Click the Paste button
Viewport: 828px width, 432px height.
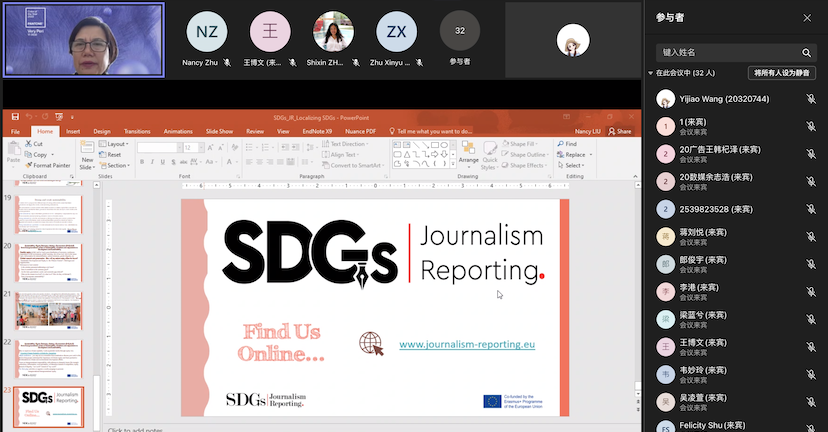(x=13, y=153)
